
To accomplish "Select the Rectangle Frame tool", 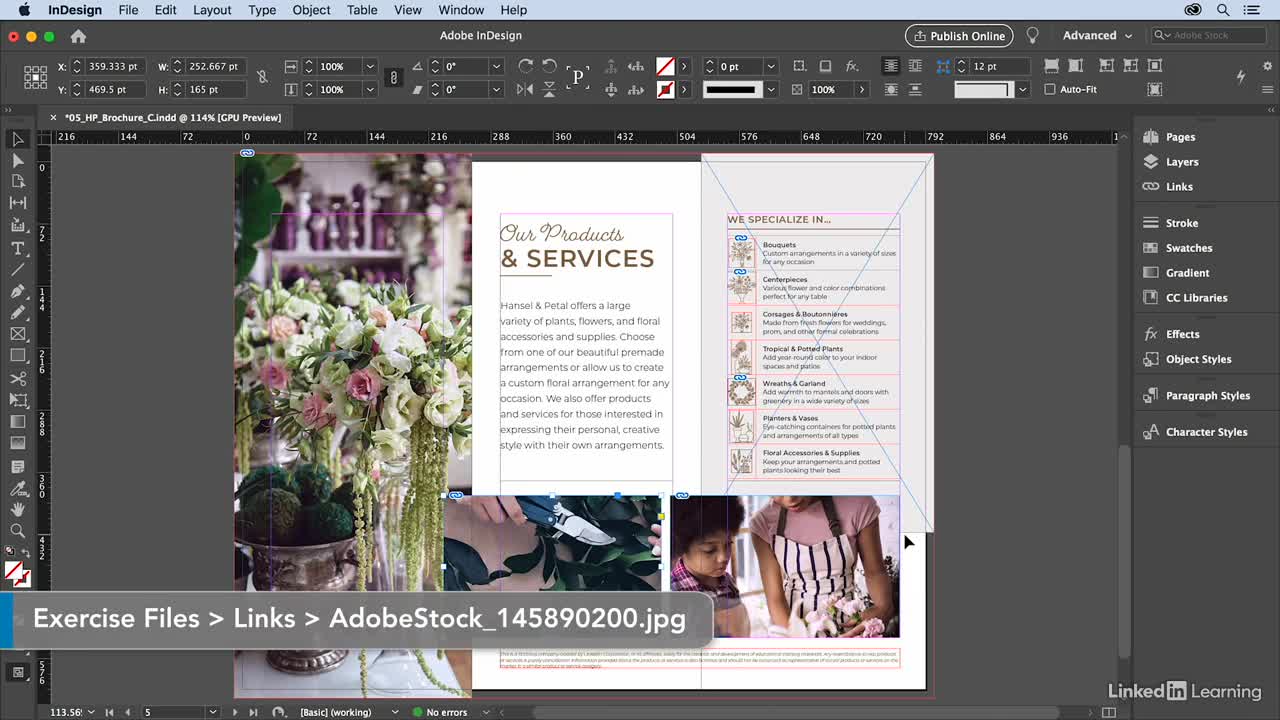I will pos(18,334).
